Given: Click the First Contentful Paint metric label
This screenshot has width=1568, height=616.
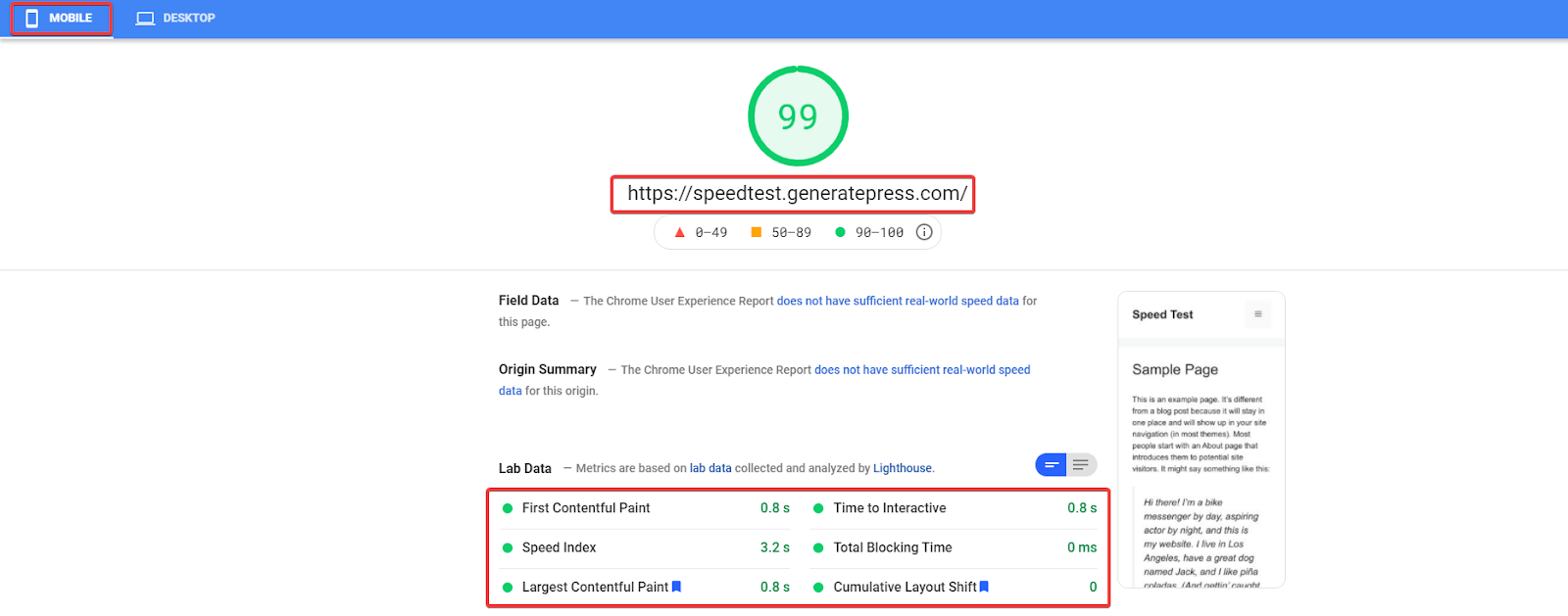Looking at the screenshot, I should (x=586, y=508).
